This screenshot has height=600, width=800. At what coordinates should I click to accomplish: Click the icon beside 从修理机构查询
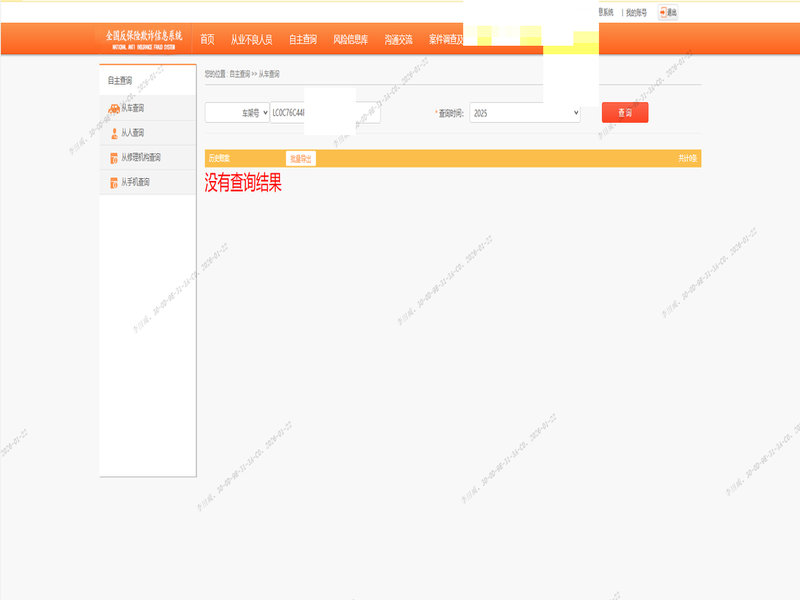(114, 158)
